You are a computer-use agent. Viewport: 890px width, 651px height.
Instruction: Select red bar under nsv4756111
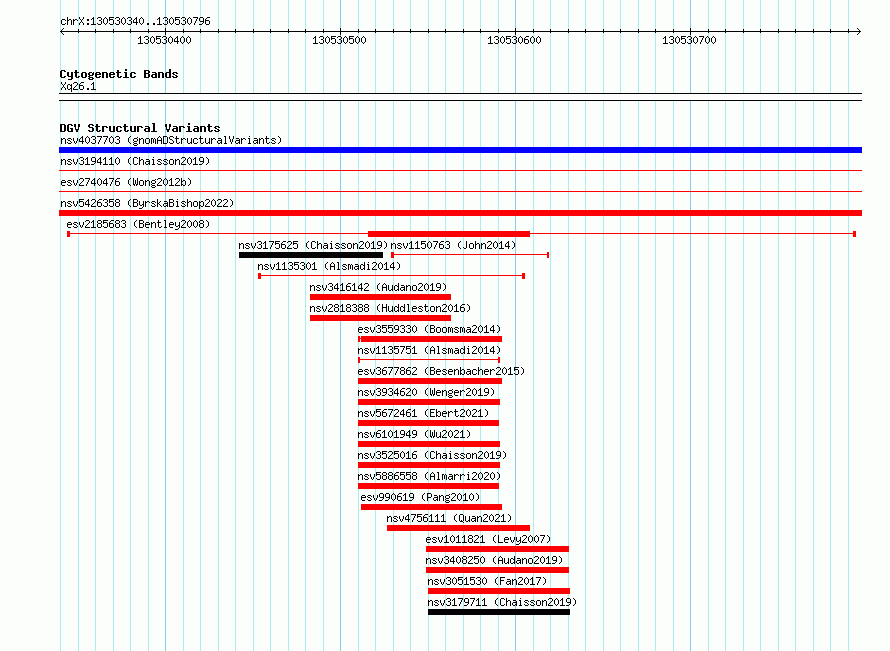click(459, 528)
